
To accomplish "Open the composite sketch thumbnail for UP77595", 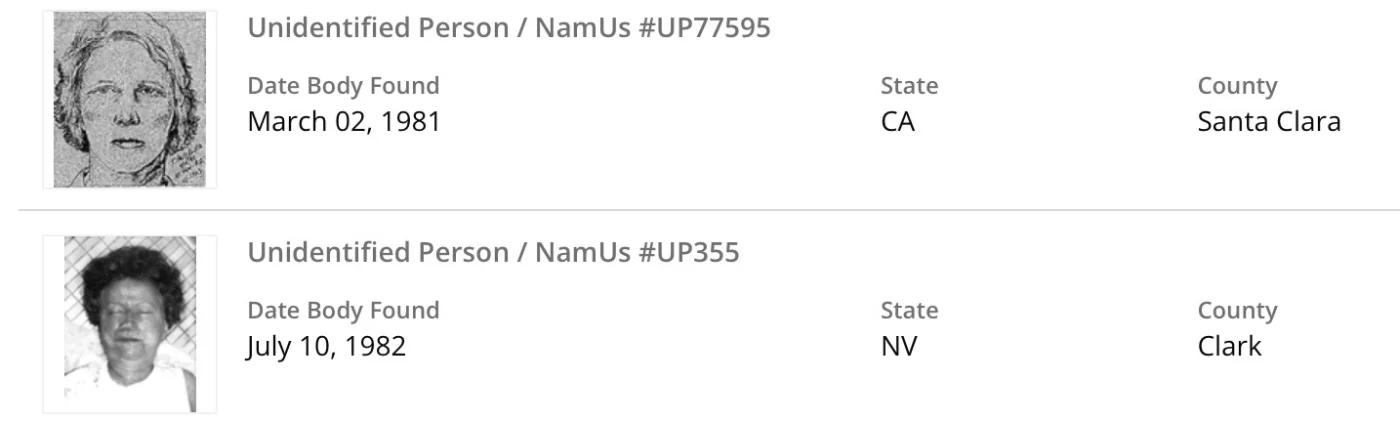I will pos(128,99).
